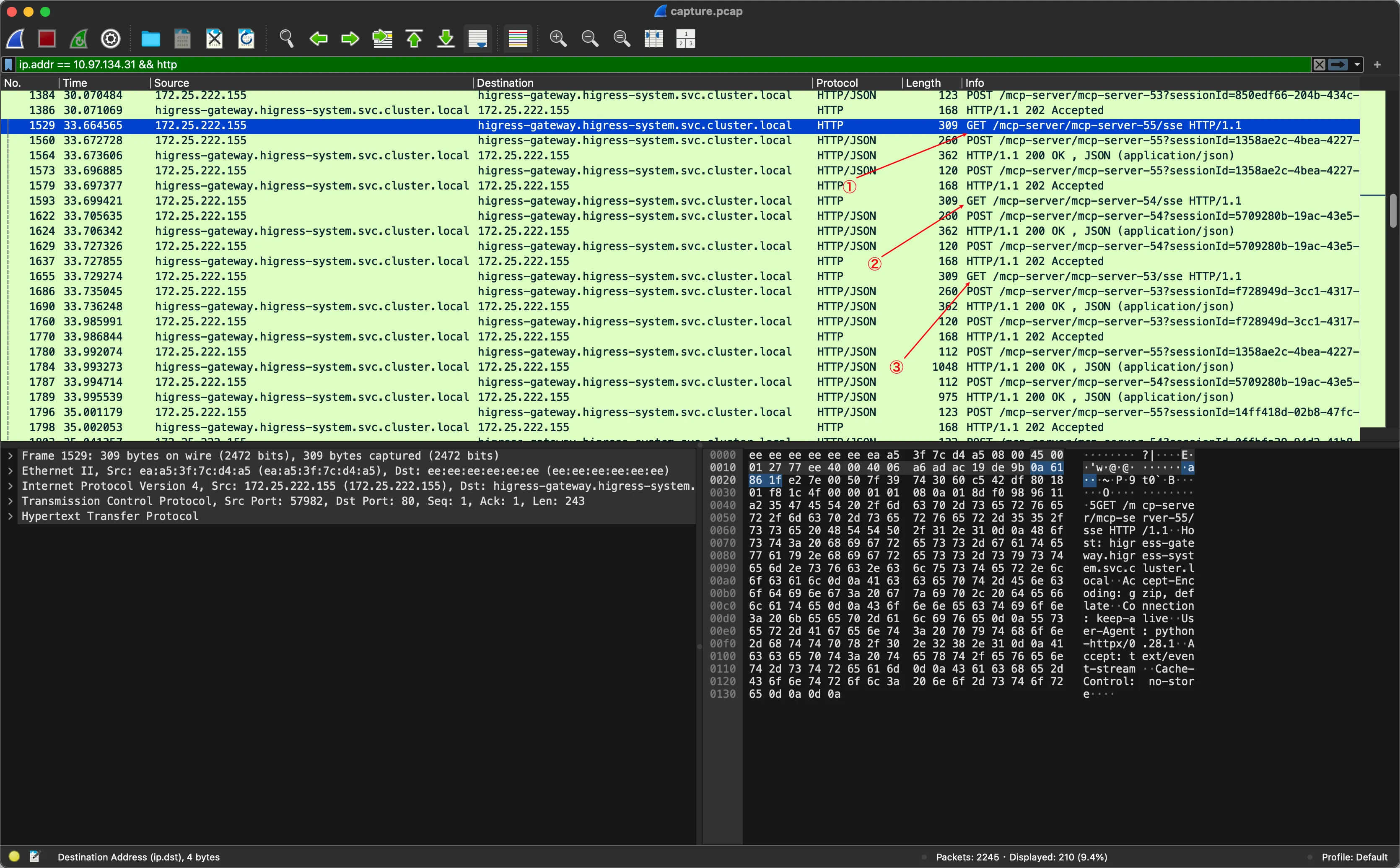The height and width of the screenshot is (868, 1400).
Task: Select packet 1784 with length 1048
Action: click(680, 367)
